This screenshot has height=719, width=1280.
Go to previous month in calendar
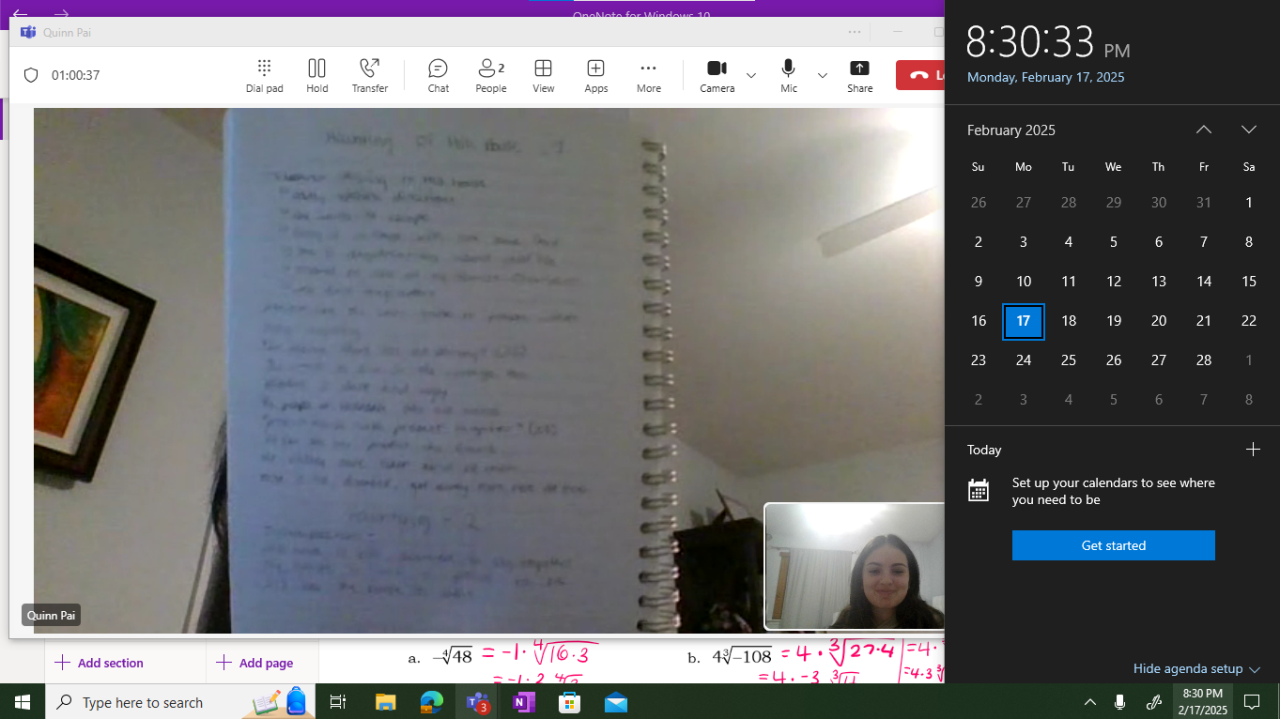point(1204,130)
